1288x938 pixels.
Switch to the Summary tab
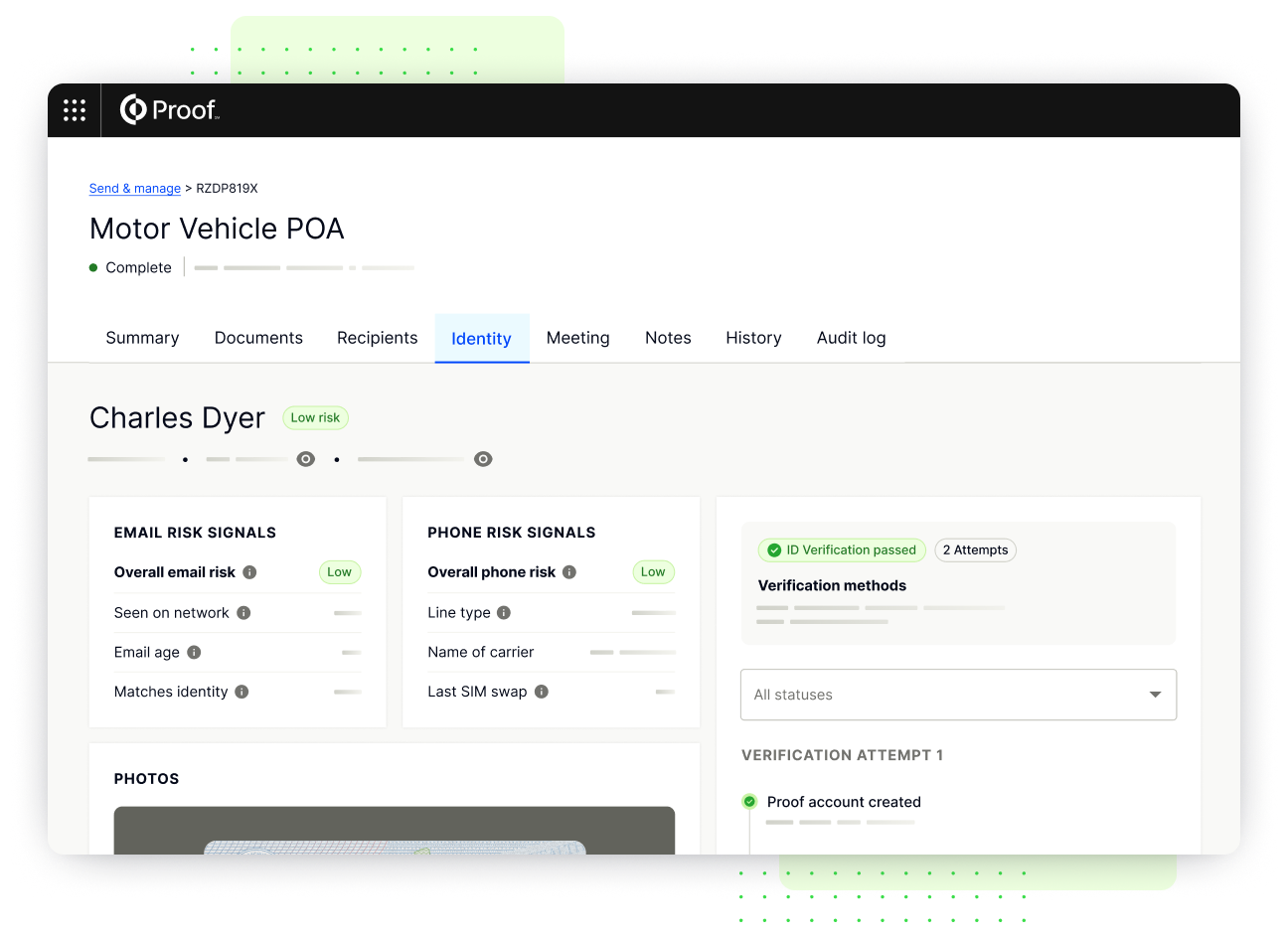[x=142, y=338]
